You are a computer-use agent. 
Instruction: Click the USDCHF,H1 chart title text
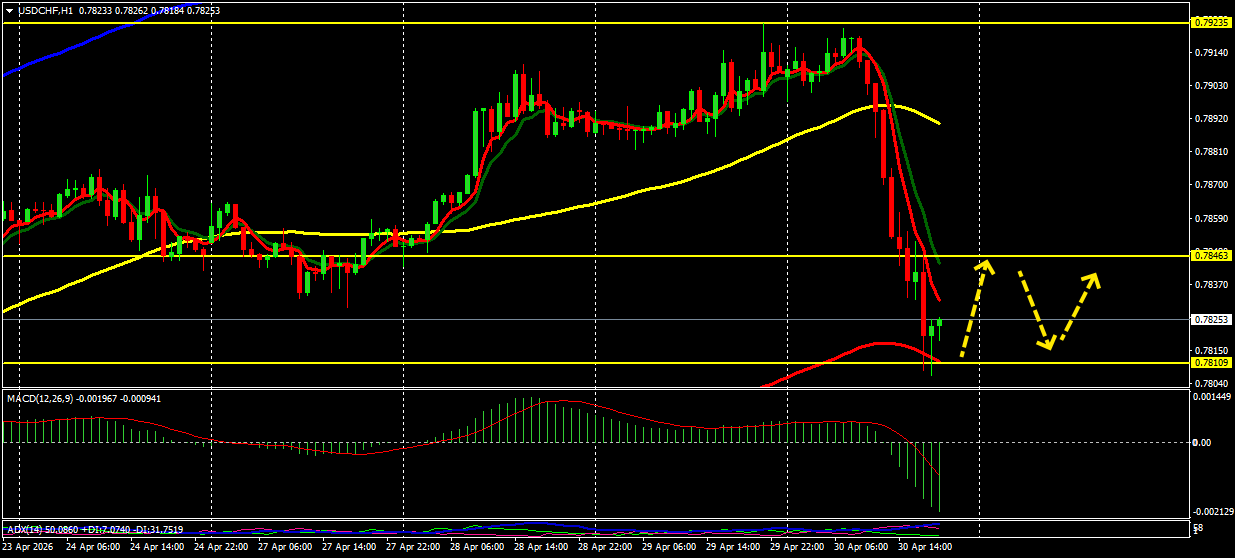coord(44,10)
